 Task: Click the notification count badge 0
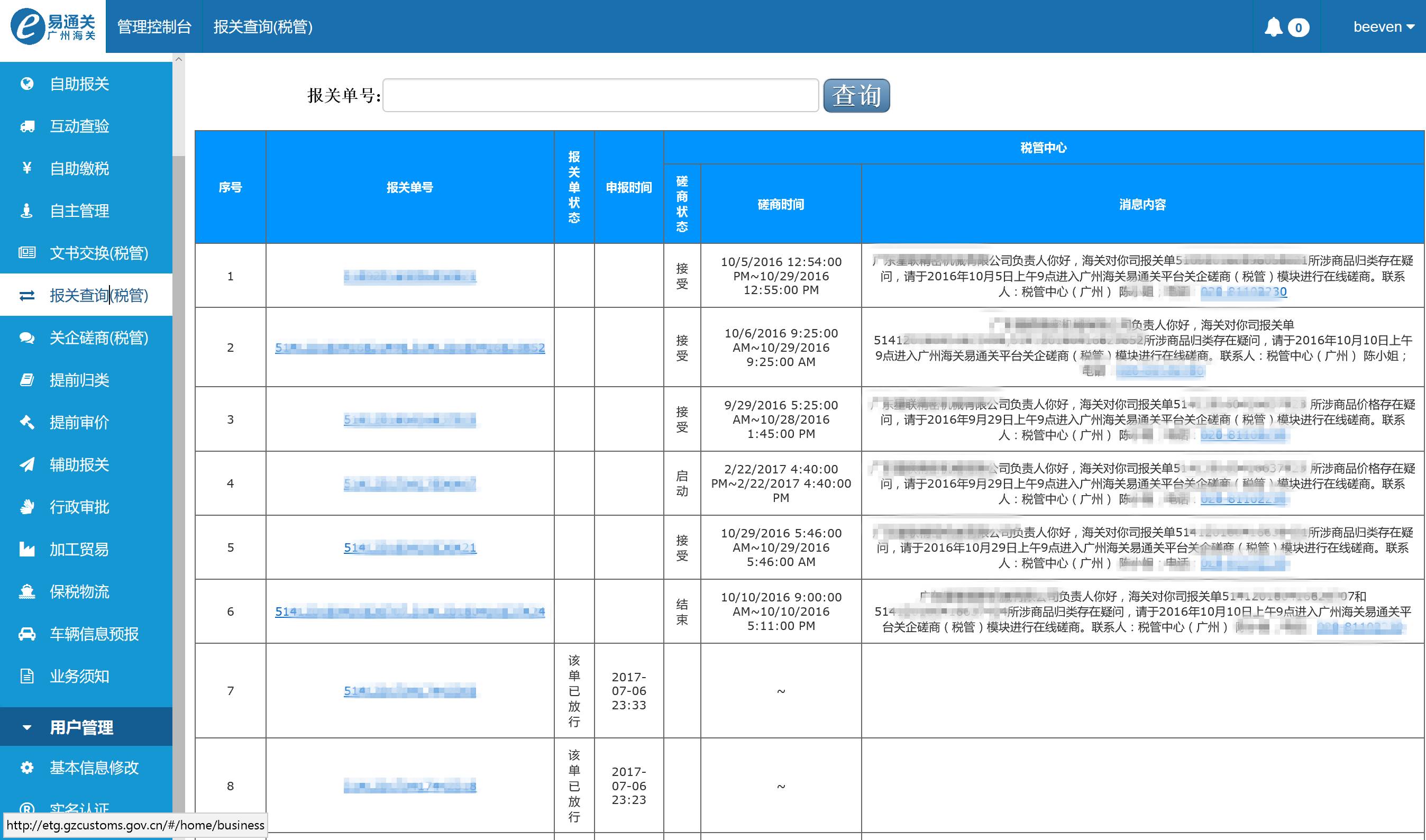tap(1299, 27)
